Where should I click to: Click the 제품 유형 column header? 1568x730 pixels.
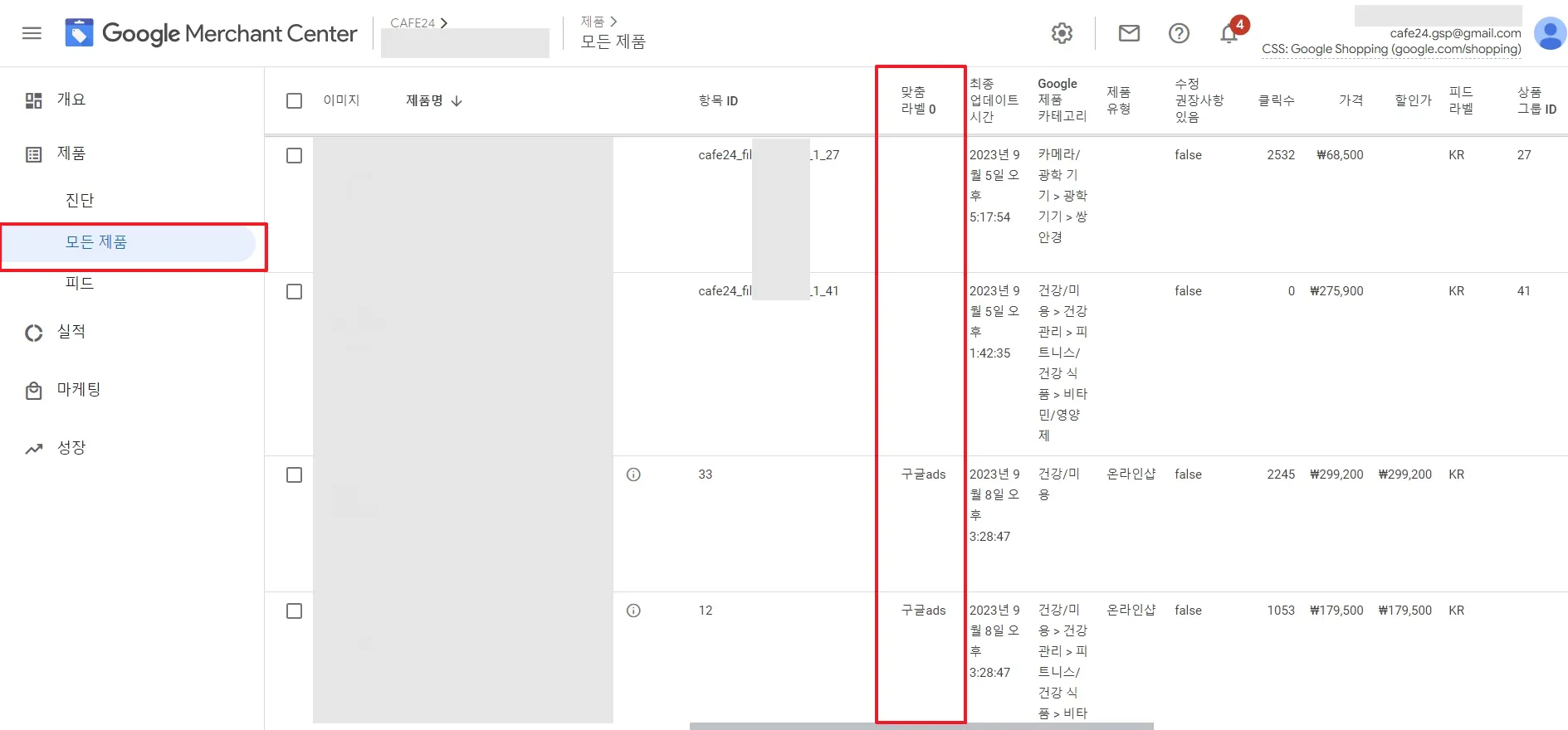coord(1119,100)
